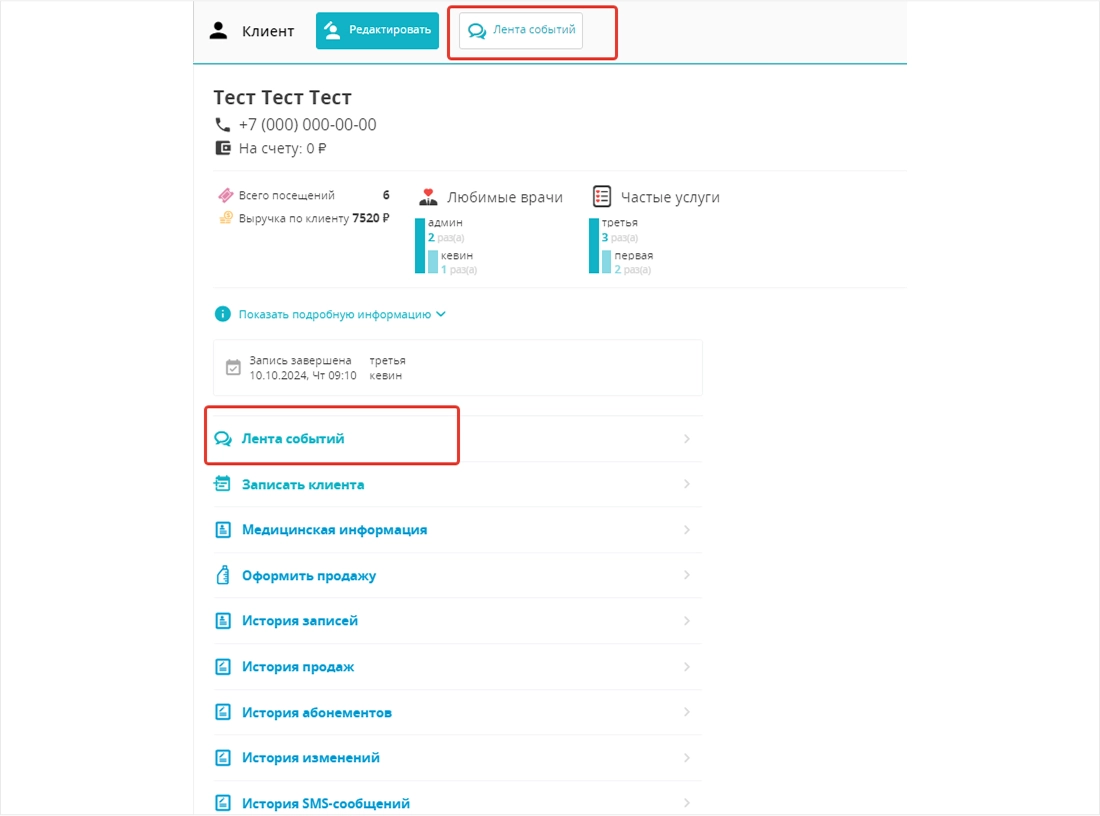Click the chat bubbles icon in Лента событий row
The height and width of the screenshot is (816, 1100).
[x=223, y=439]
